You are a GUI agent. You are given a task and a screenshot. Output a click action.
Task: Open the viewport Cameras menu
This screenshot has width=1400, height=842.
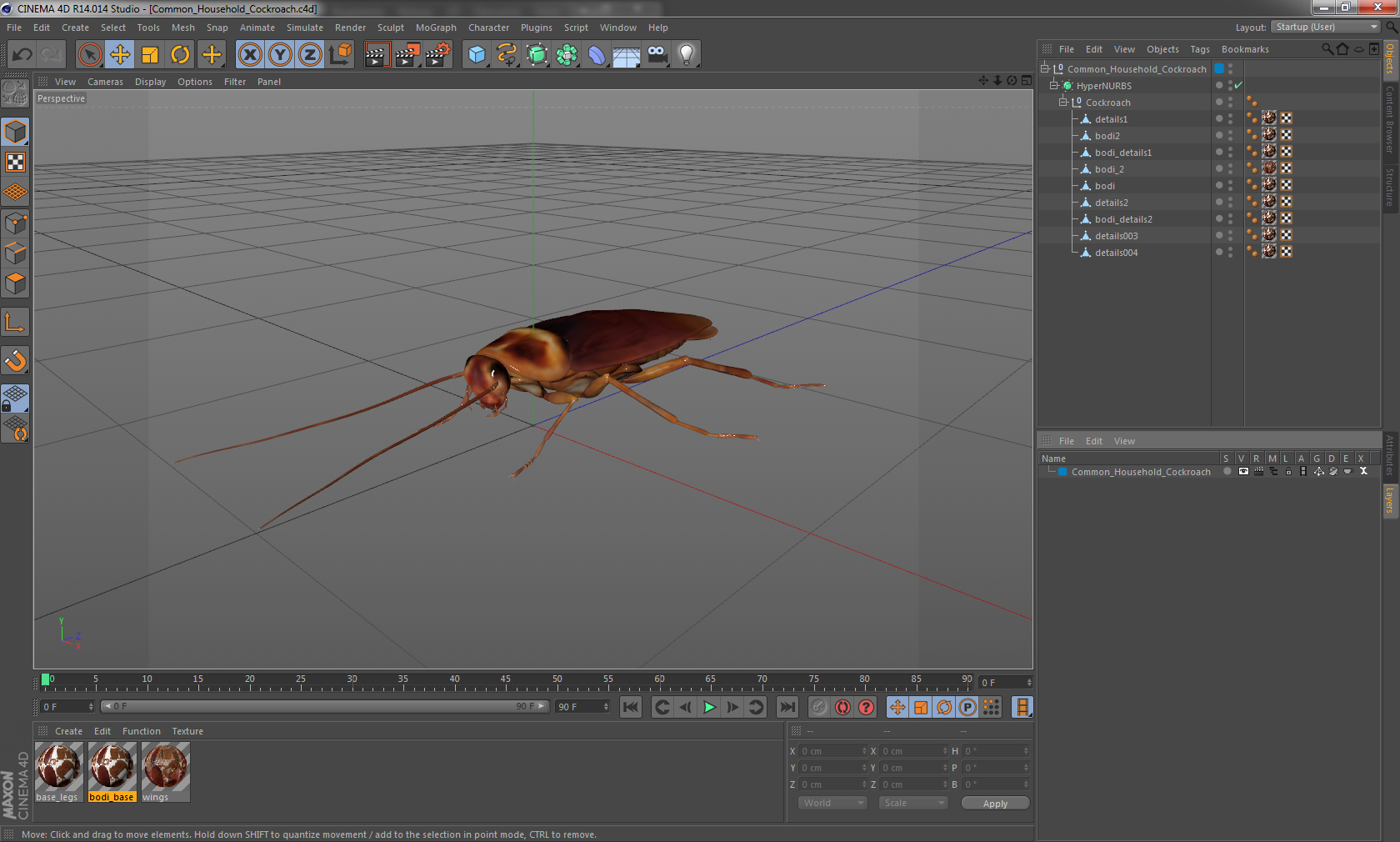click(x=105, y=82)
